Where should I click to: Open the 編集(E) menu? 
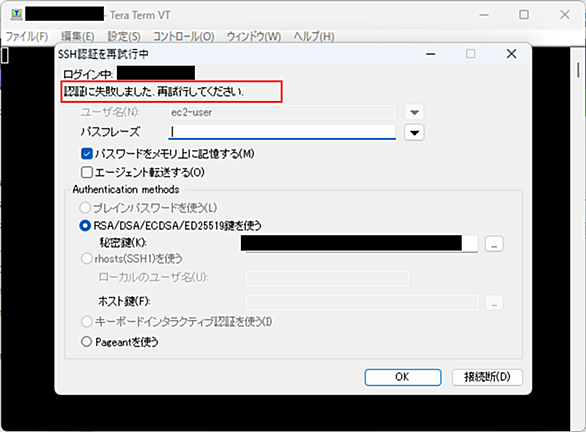coord(78,36)
